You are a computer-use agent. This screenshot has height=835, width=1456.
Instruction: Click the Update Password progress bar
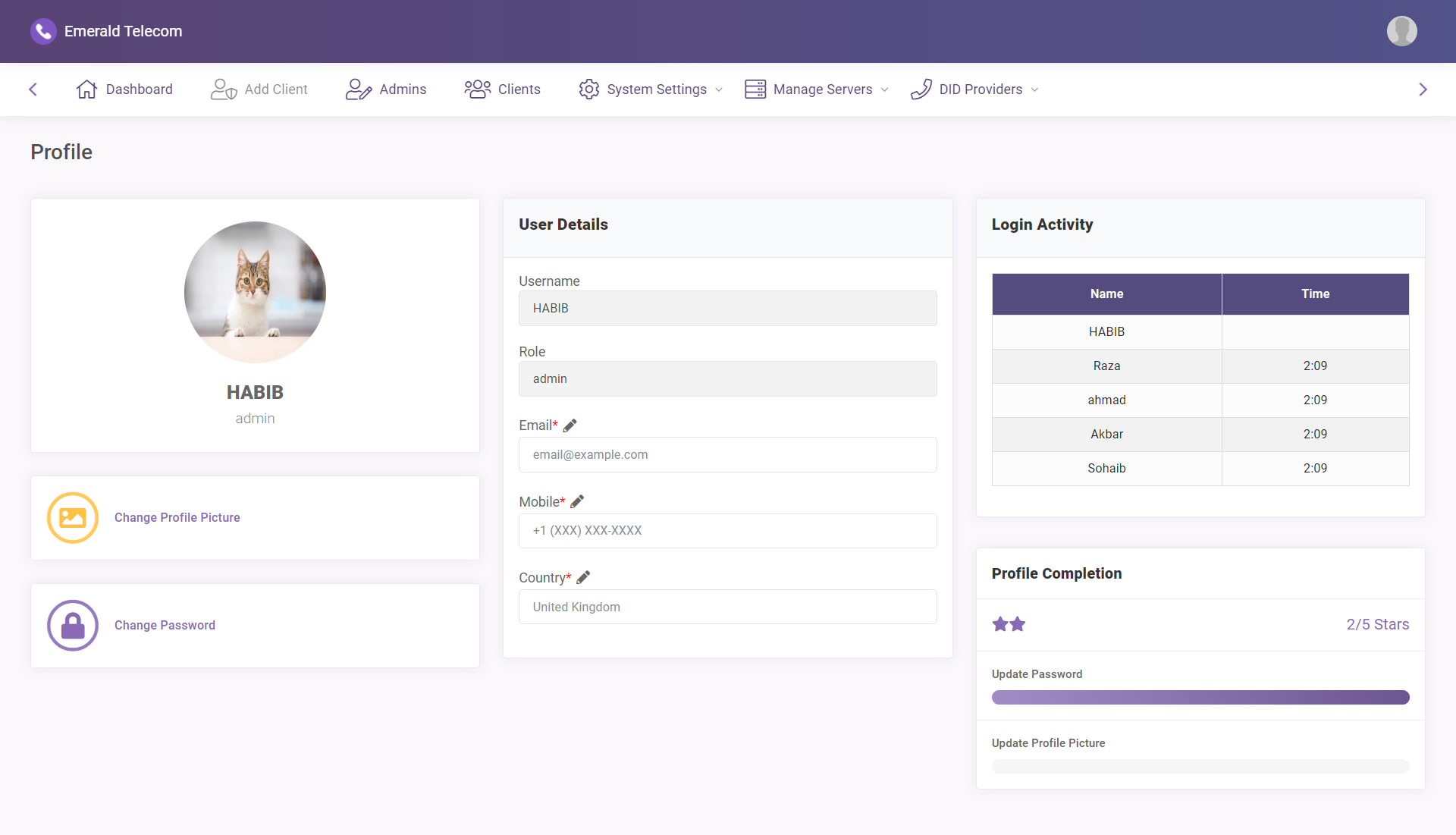click(1200, 697)
